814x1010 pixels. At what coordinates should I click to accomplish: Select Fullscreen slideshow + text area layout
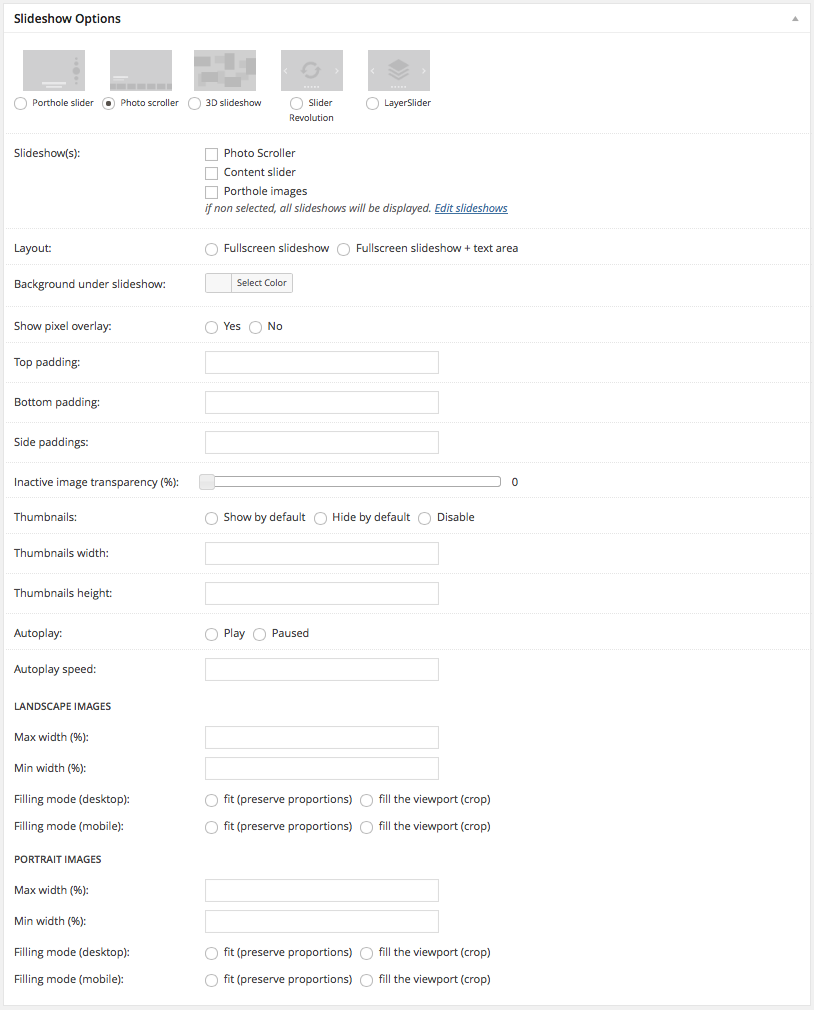click(344, 249)
